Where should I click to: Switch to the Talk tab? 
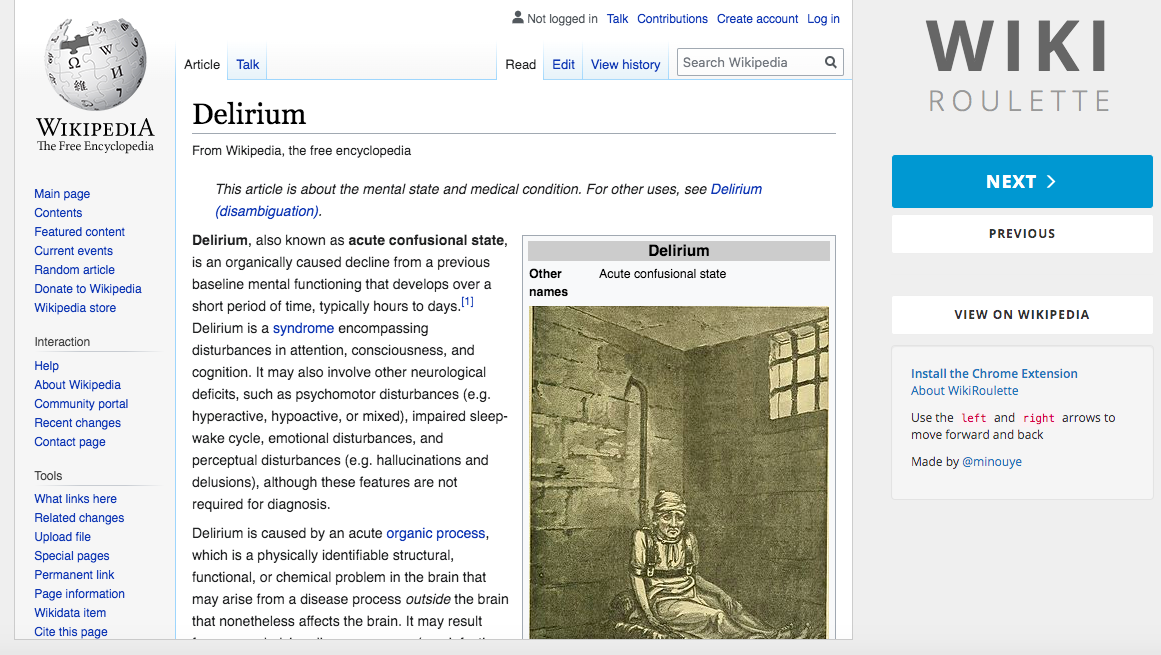[x=247, y=64]
